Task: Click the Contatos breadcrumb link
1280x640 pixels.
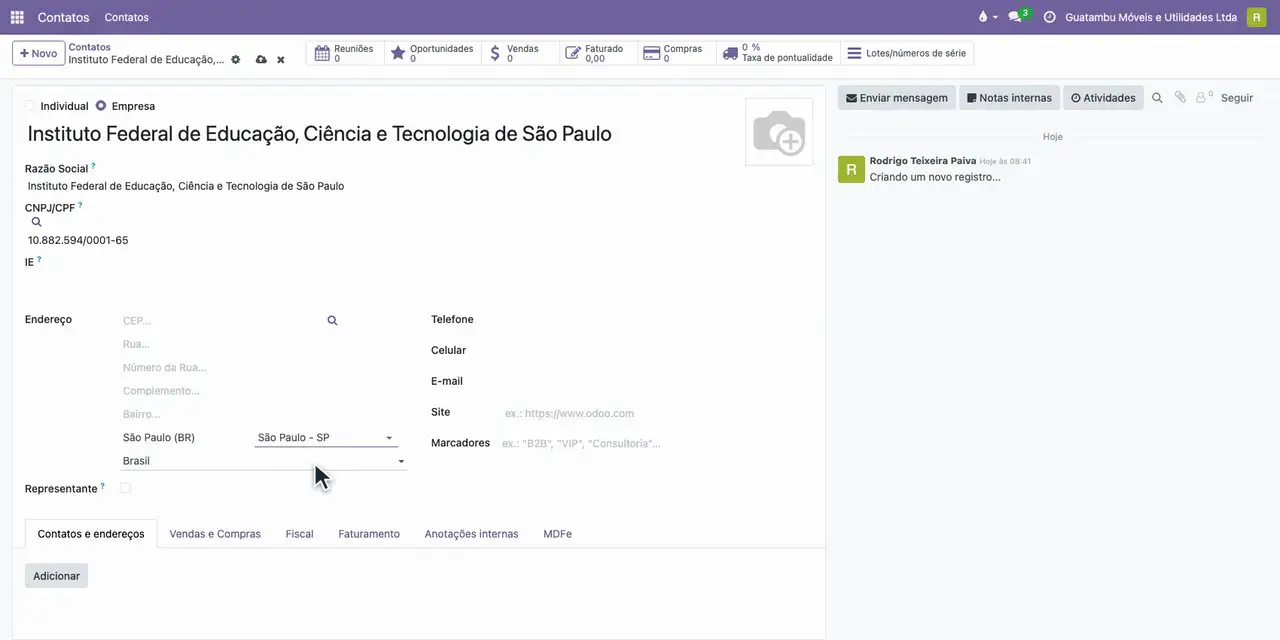Action: coord(90,47)
